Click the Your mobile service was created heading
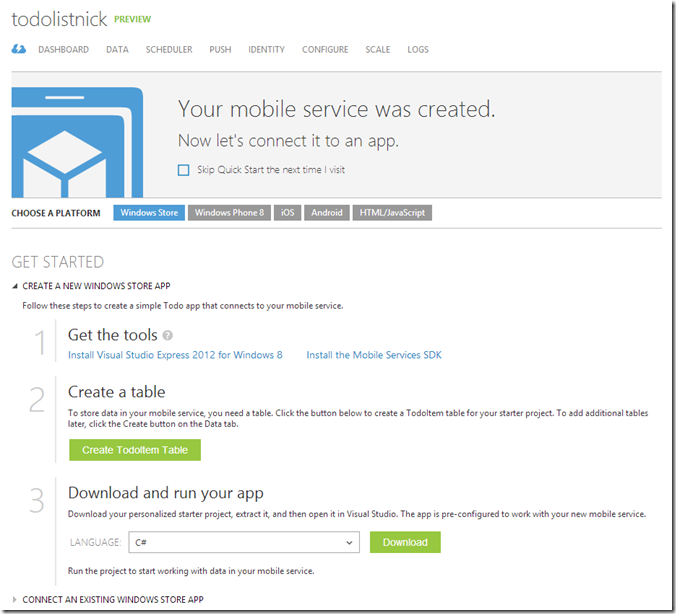The height and width of the screenshot is (614, 676). pos(337,109)
